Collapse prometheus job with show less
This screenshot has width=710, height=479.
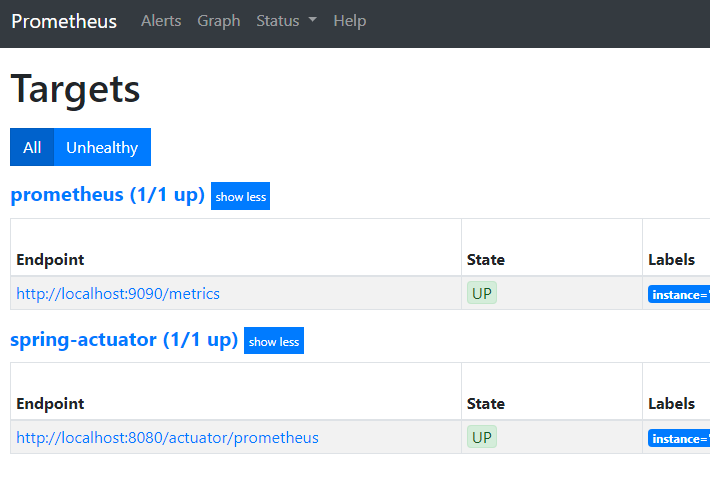click(240, 197)
